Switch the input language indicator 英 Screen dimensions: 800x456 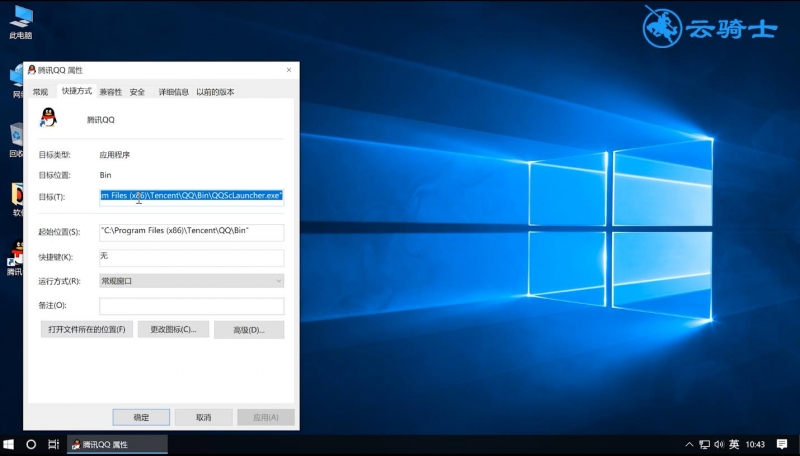click(x=734, y=444)
